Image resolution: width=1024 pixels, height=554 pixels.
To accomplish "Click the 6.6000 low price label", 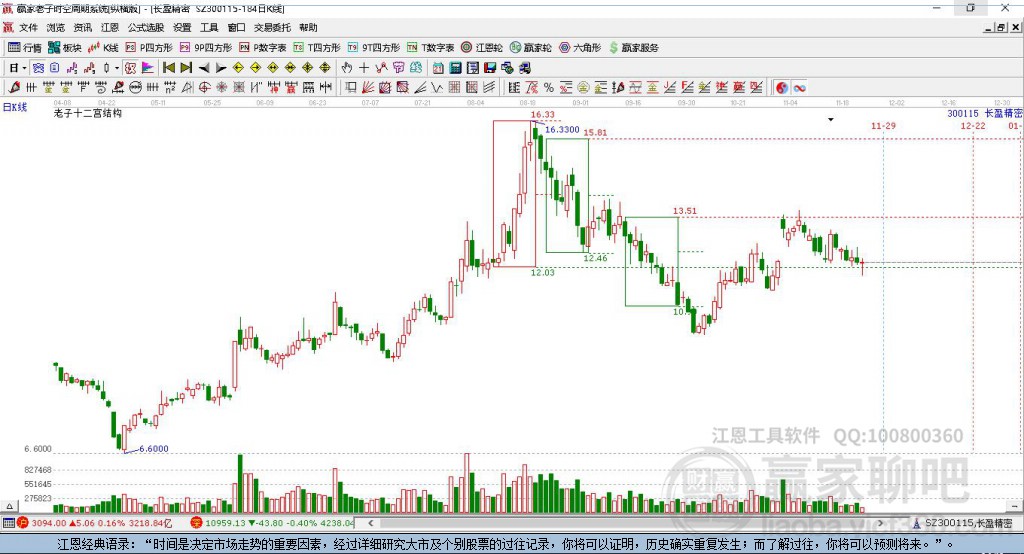I will (153, 449).
